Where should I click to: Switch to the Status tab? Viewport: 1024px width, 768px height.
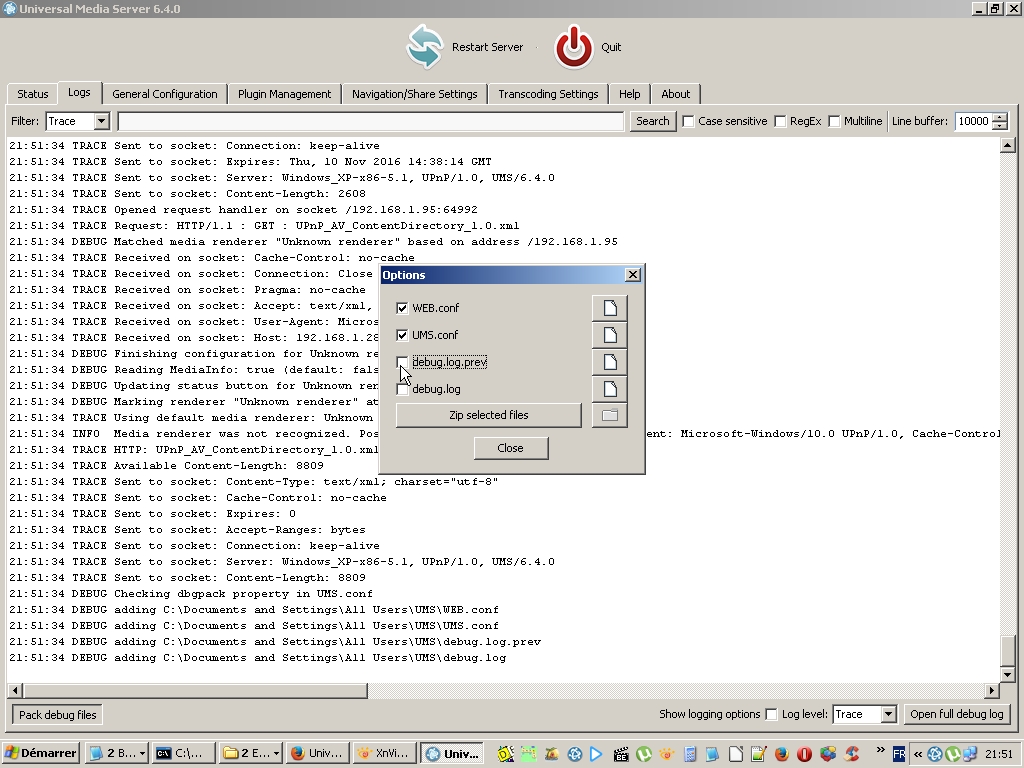[x=33, y=94]
